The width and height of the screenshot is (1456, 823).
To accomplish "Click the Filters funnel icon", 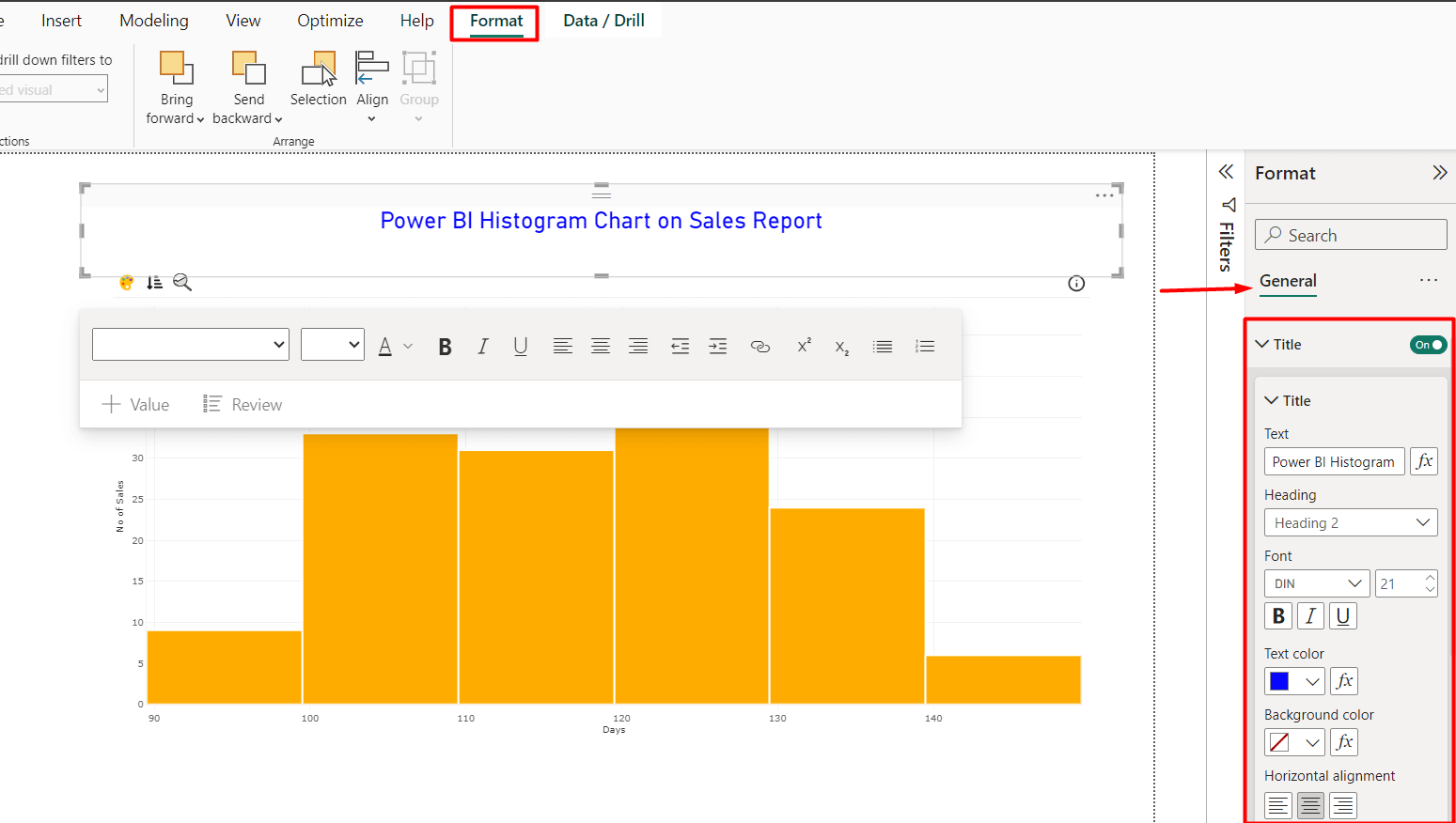I will click(x=1228, y=205).
